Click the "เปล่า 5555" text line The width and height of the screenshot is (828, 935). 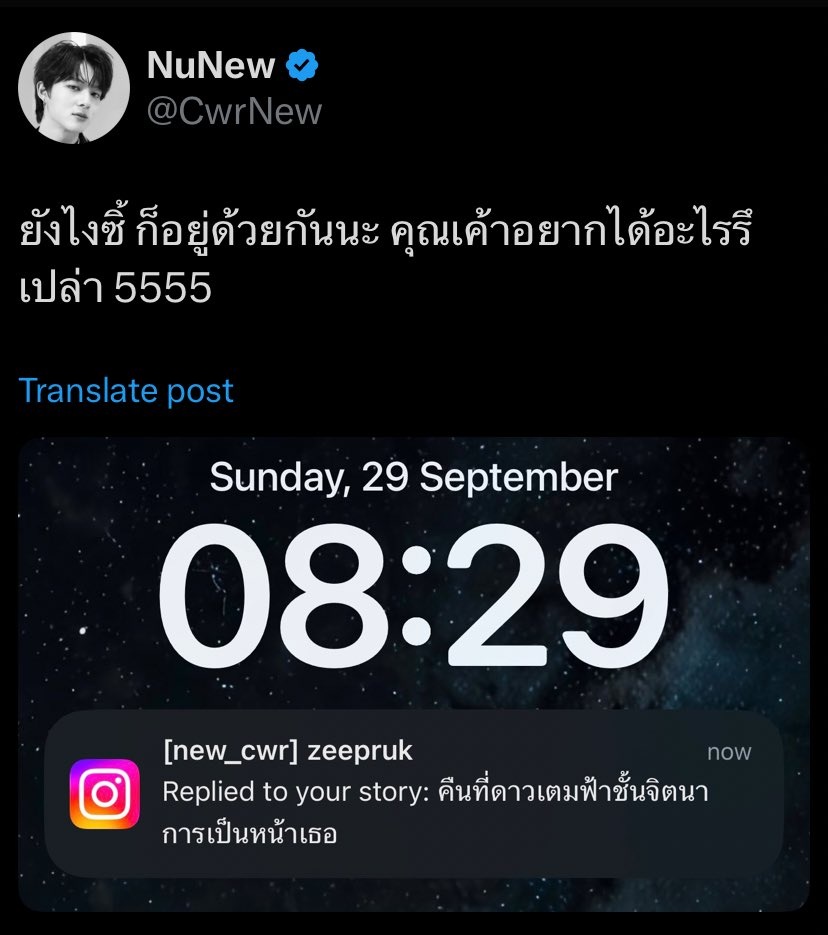(x=116, y=286)
